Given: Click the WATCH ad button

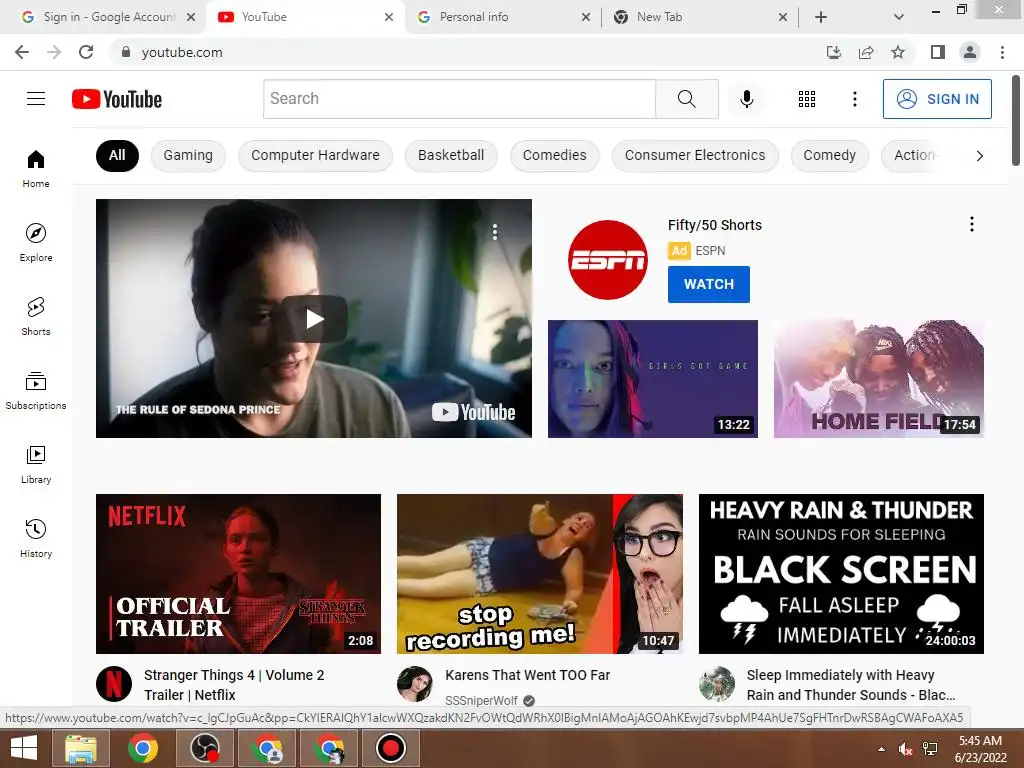Looking at the screenshot, I should [709, 284].
